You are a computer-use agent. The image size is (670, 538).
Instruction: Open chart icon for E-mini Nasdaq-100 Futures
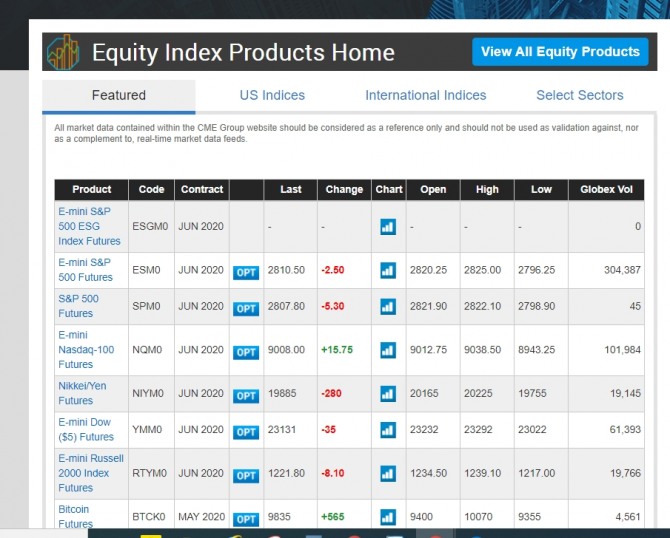click(388, 350)
